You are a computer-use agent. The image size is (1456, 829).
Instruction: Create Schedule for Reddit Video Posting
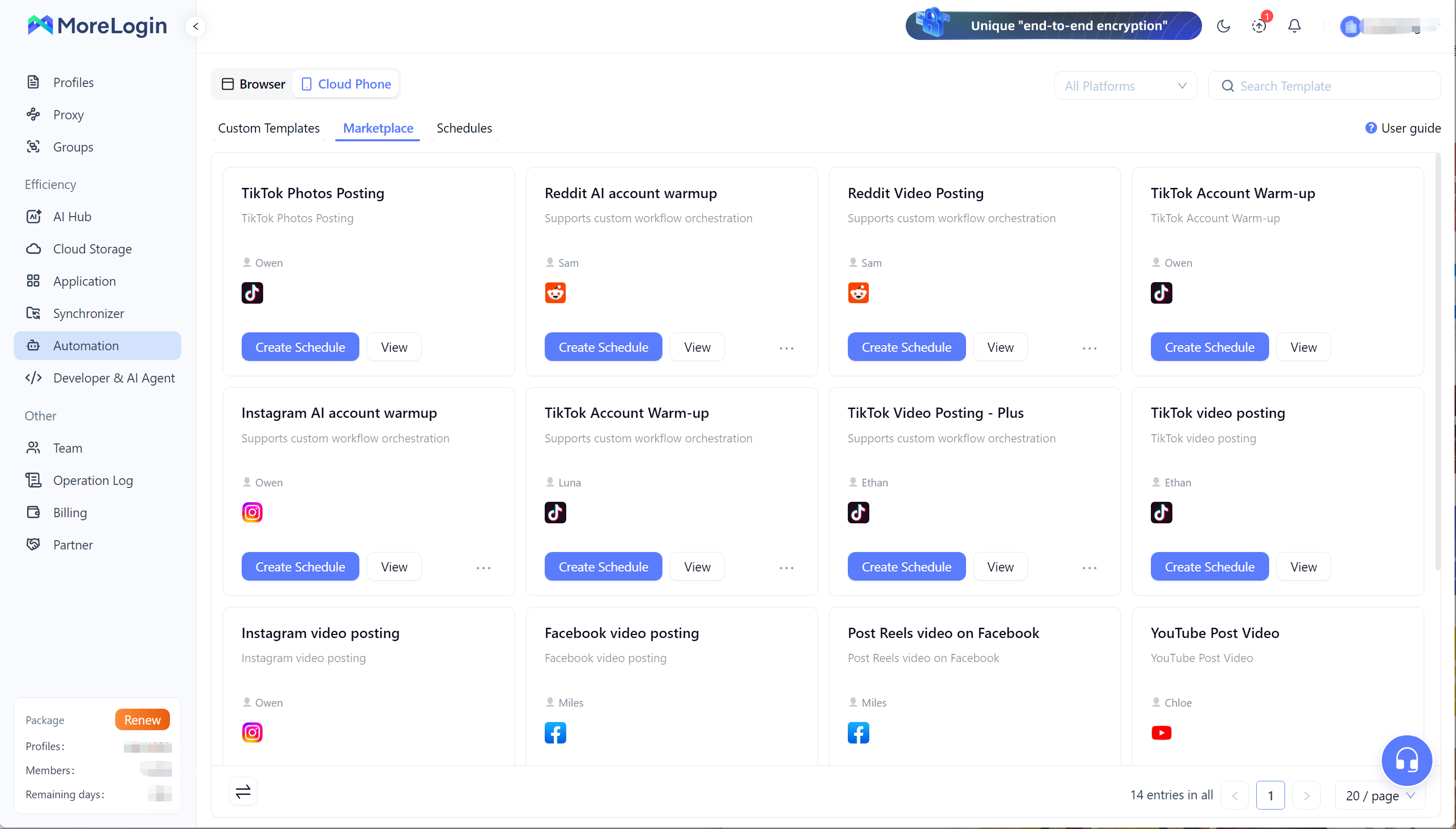tap(907, 347)
